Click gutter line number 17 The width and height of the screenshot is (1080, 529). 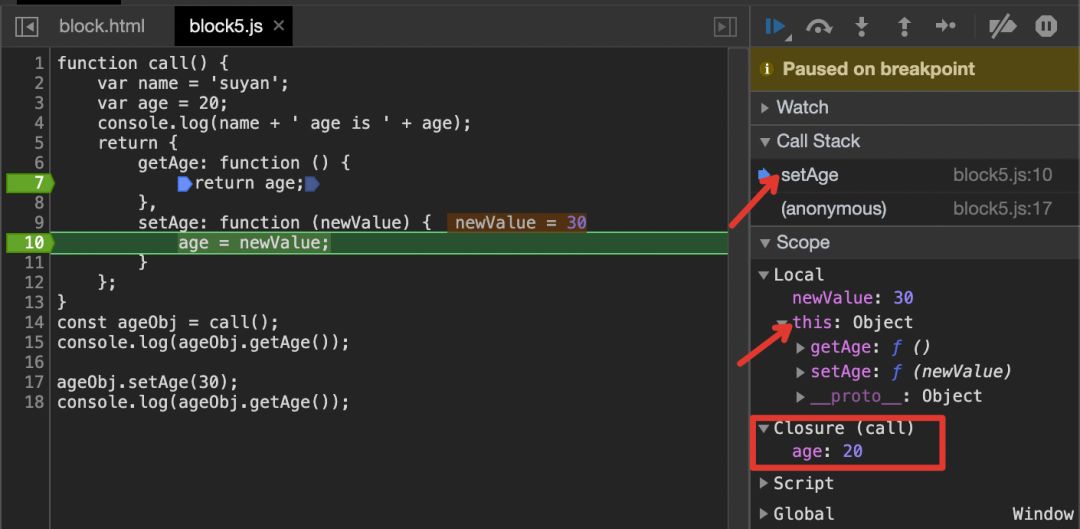[x=34, y=382]
